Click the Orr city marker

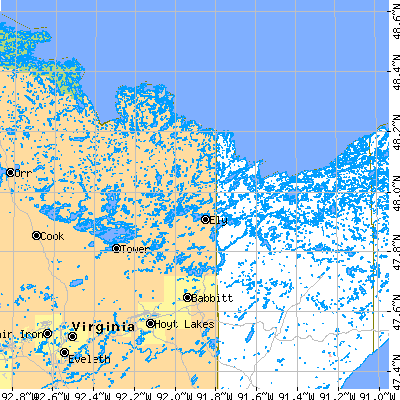[10, 173]
